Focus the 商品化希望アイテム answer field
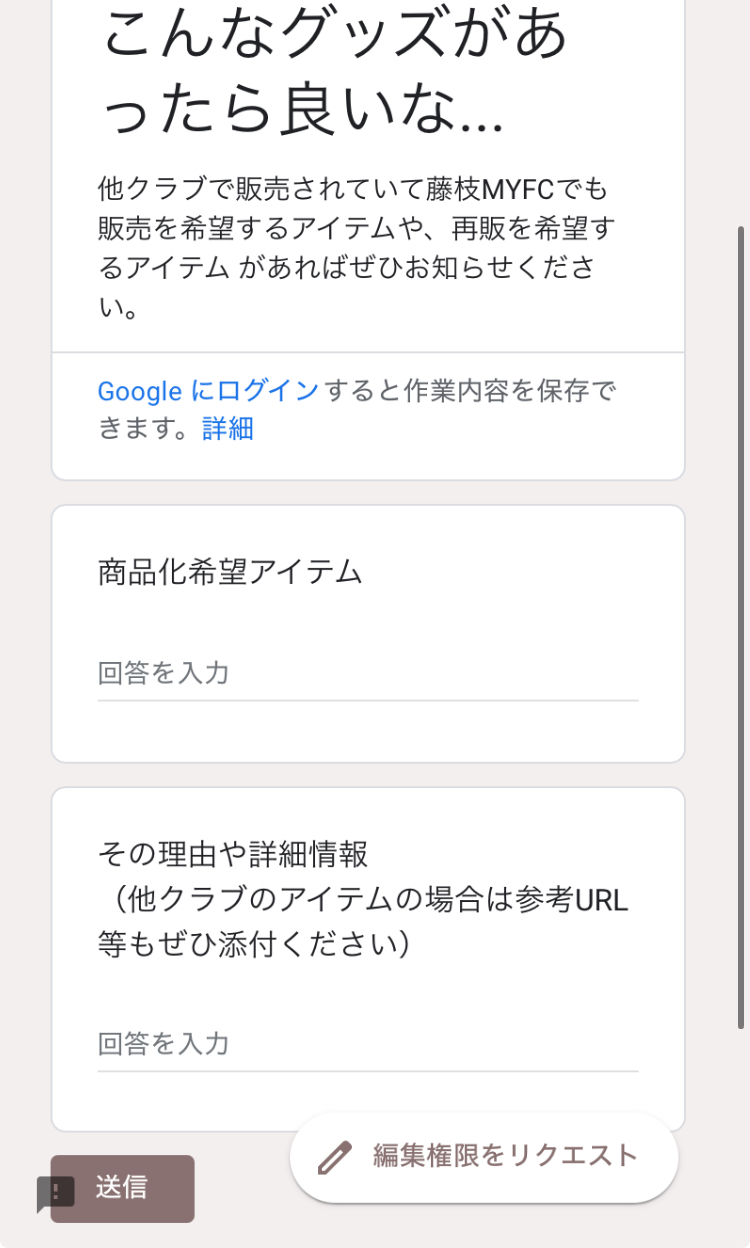This screenshot has width=750, height=1248. (367, 673)
